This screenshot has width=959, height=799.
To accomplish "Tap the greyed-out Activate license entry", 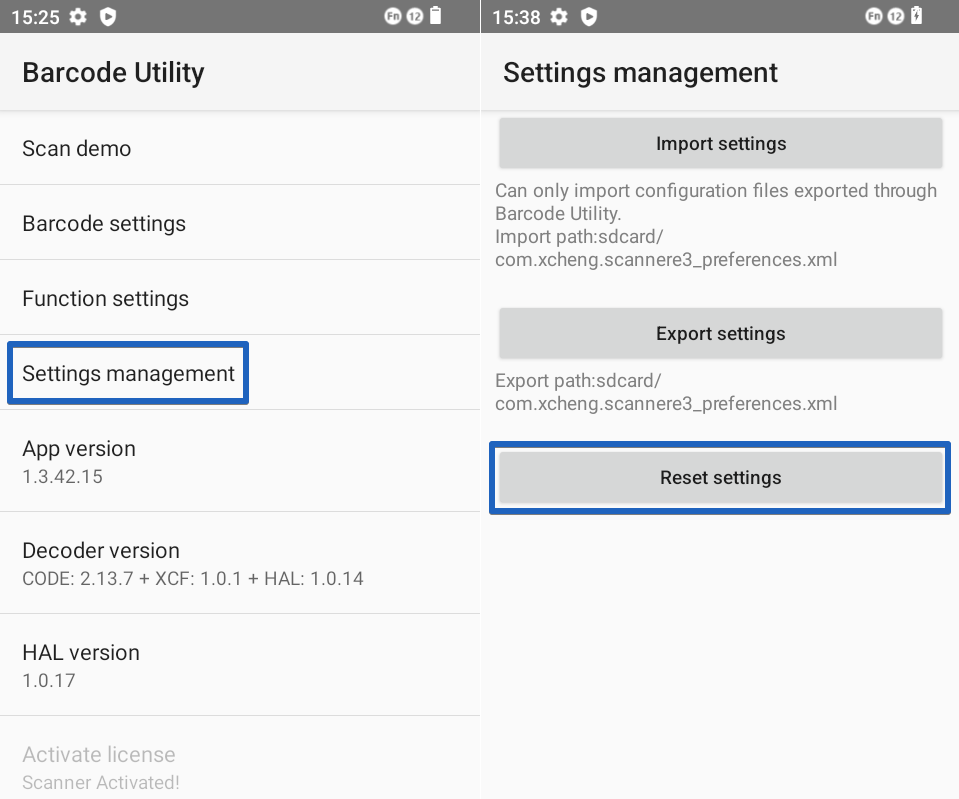I will coord(100,767).
